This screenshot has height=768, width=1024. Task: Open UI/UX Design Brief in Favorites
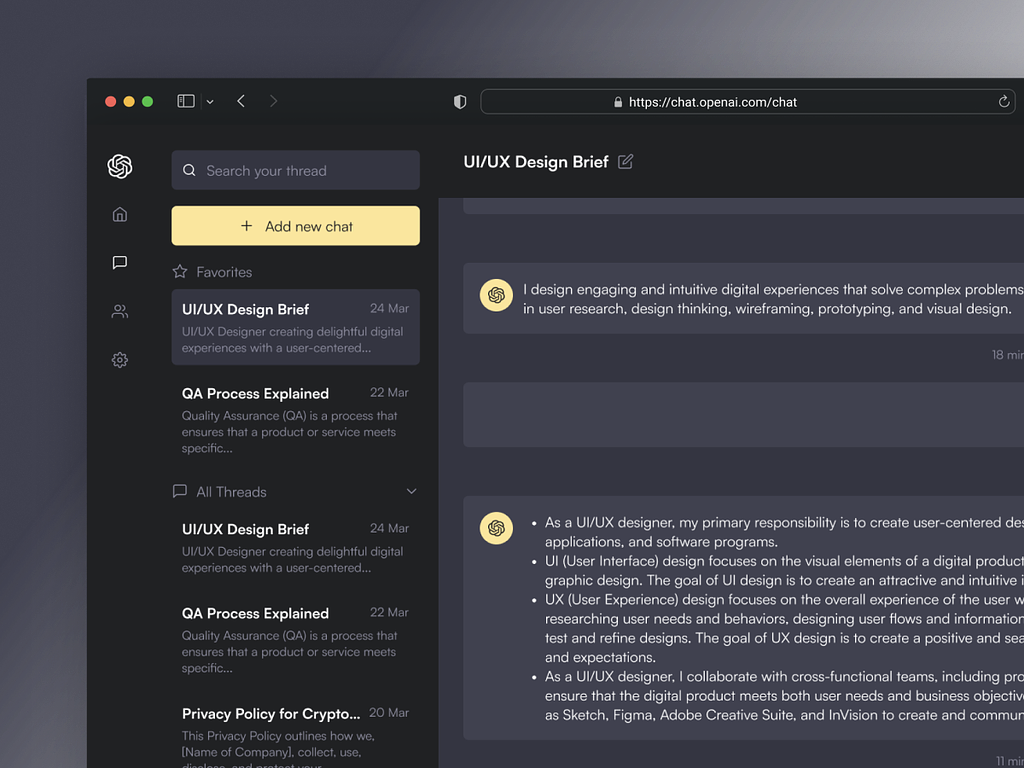coord(296,327)
